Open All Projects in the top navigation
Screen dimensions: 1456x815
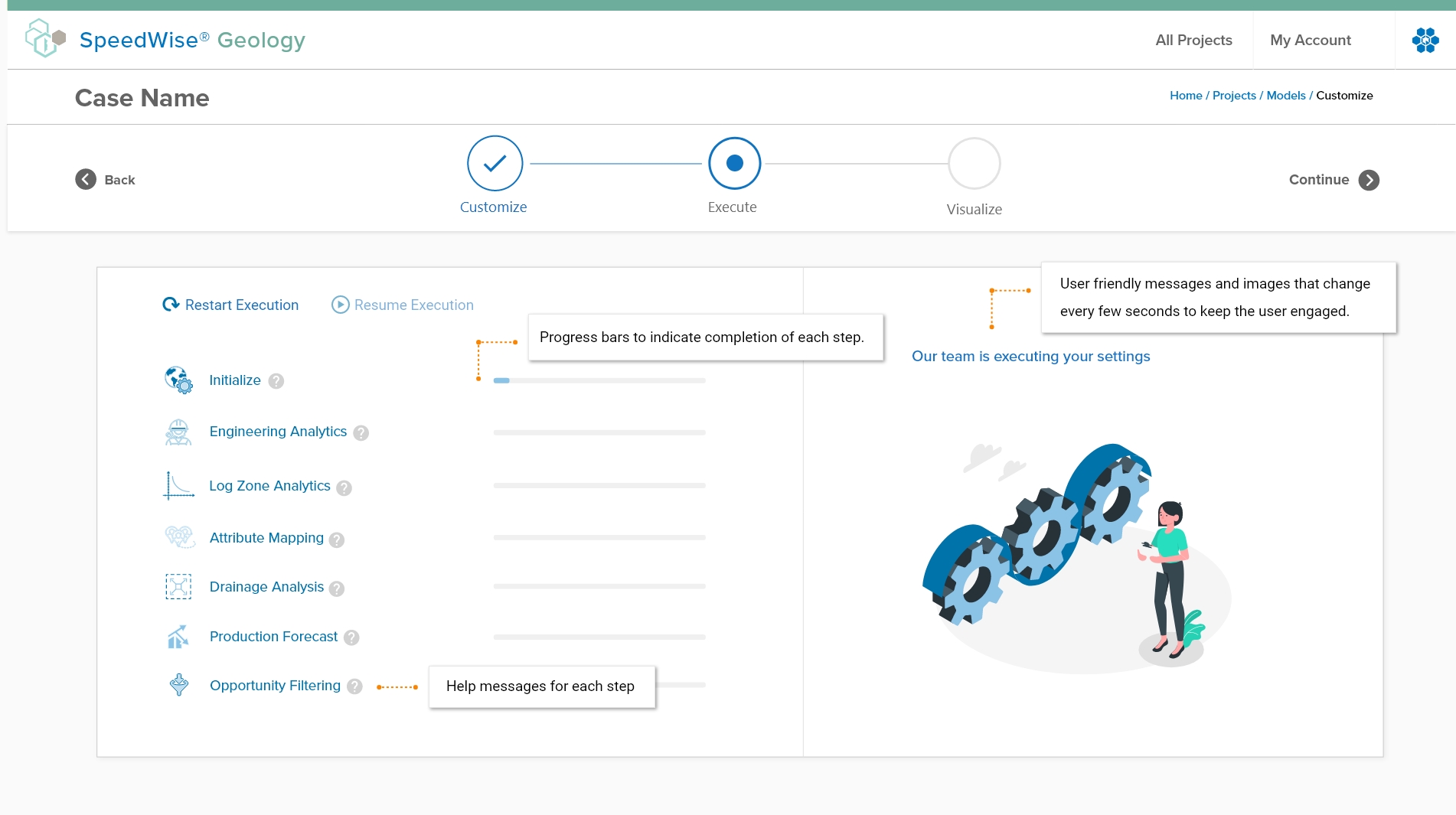pyautogui.click(x=1193, y=41)
